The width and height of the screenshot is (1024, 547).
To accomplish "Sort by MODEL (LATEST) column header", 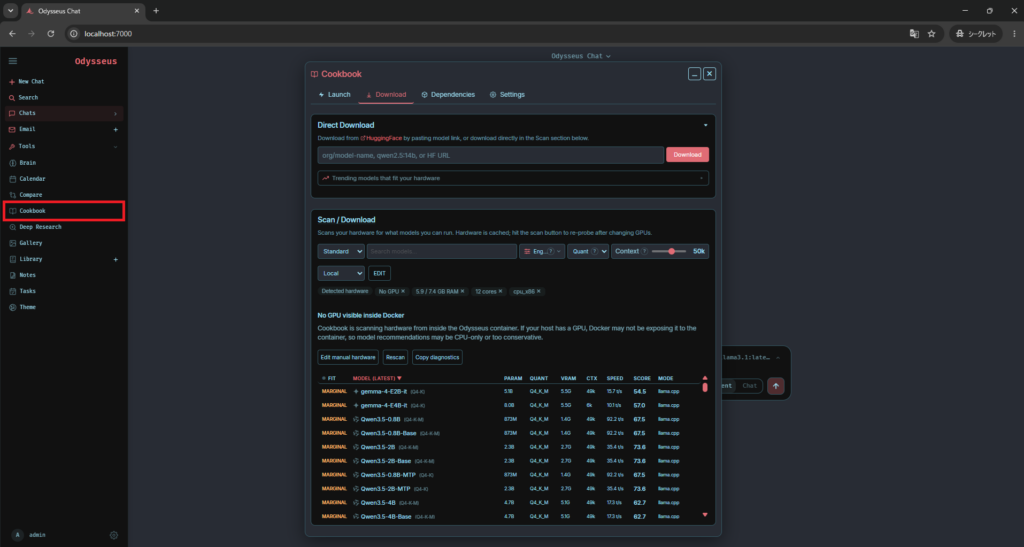I will (x=377, y=379).
